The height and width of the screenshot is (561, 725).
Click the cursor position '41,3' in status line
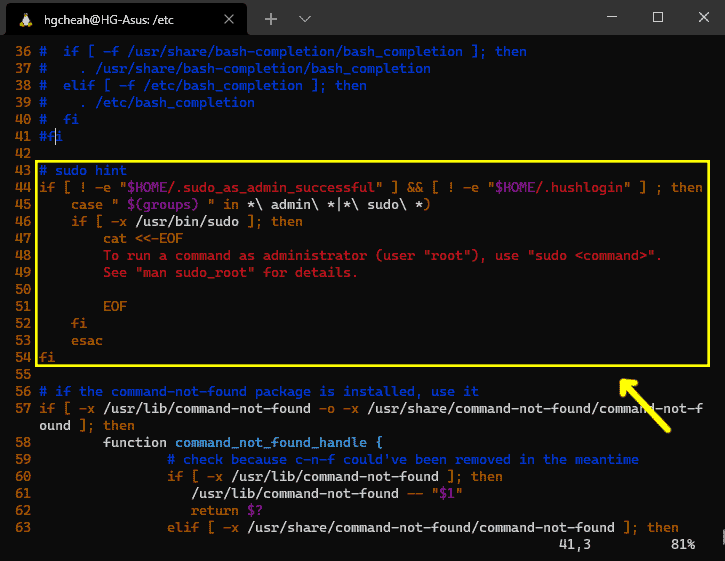[575, 544]
